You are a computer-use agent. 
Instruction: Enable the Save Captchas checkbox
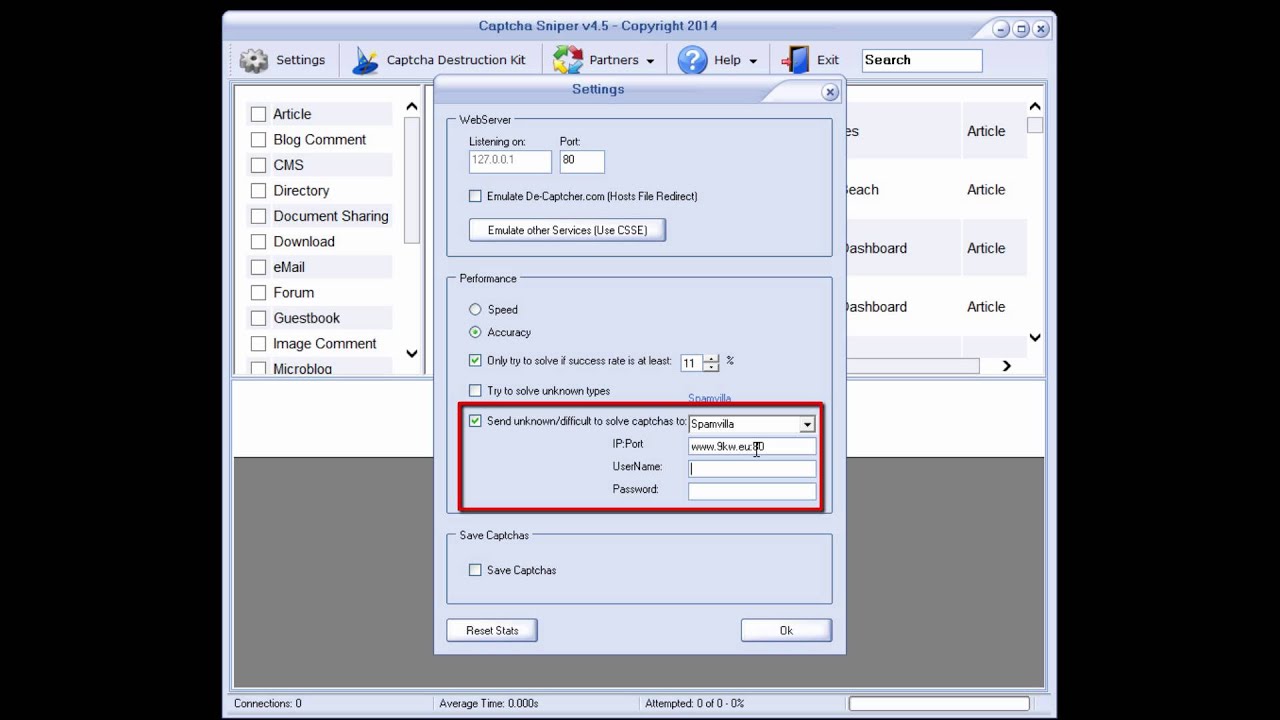click(x=475, y=570)
